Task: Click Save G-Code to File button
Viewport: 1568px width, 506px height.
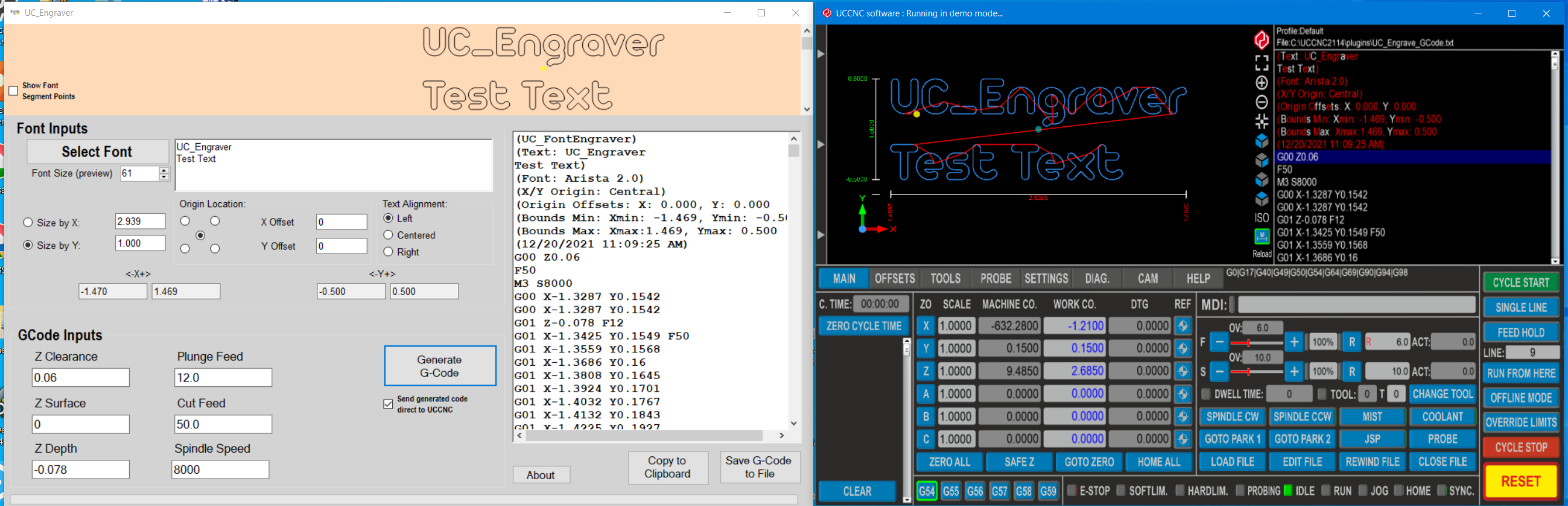Action: point(759,467)
